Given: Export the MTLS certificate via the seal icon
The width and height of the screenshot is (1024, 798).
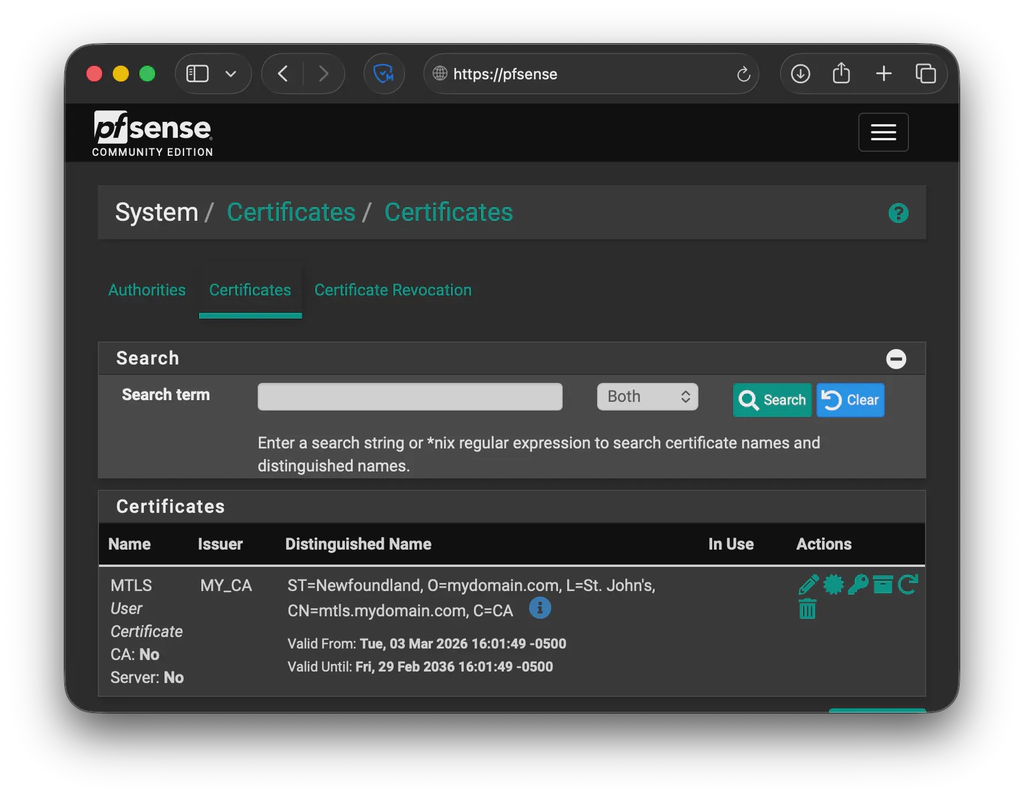Looking at the screenshot, I should [x=834, y=585].
